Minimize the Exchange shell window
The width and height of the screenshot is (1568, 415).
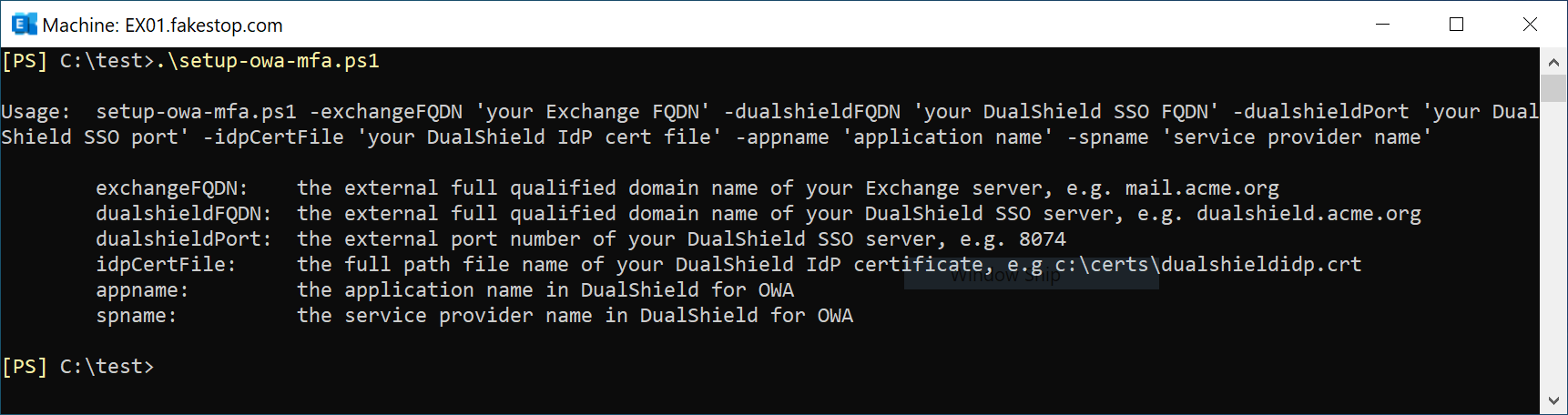(x=1382, y=25)
